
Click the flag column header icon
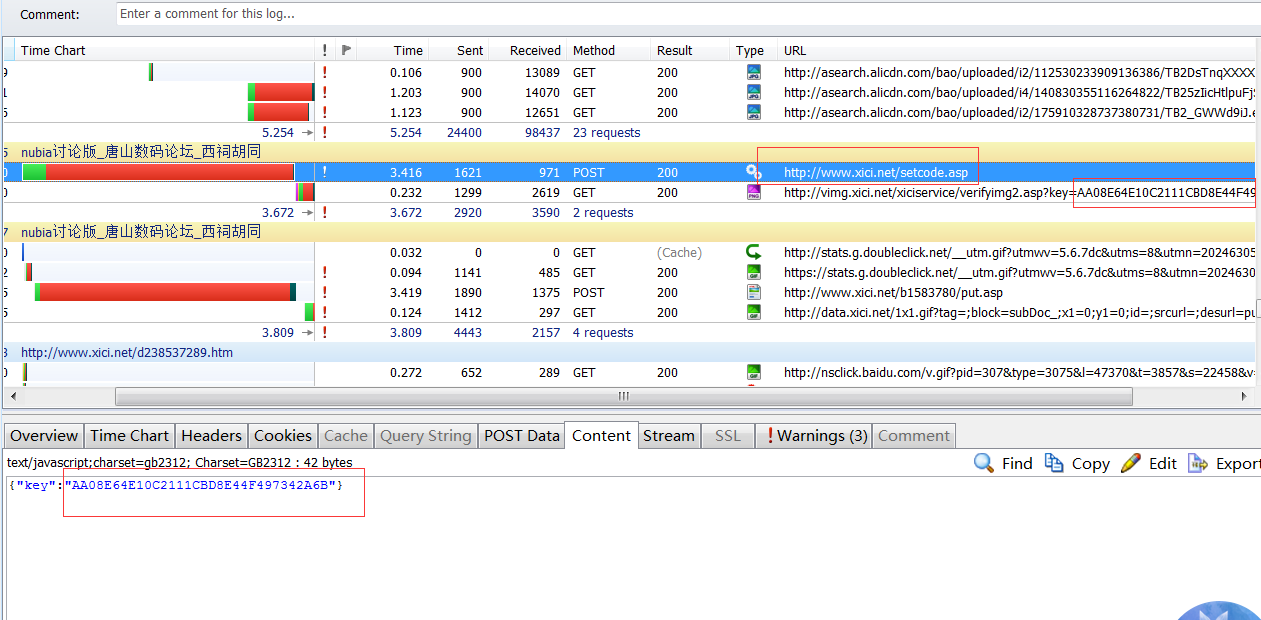pyautogui.click(x=346, y=50)
